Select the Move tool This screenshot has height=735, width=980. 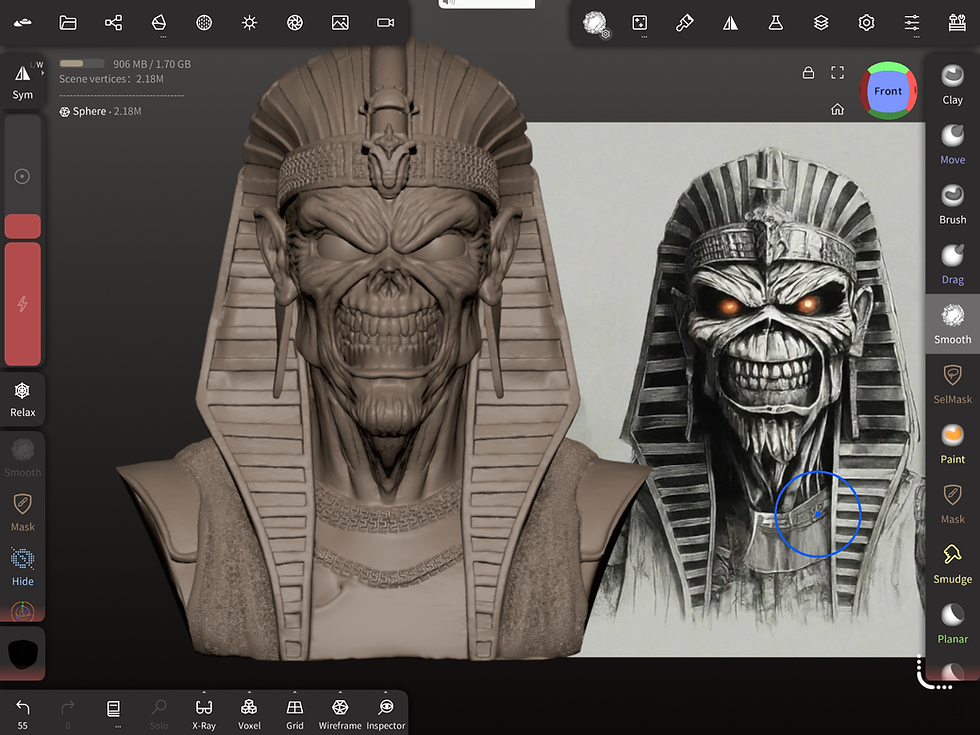point(952,143)
